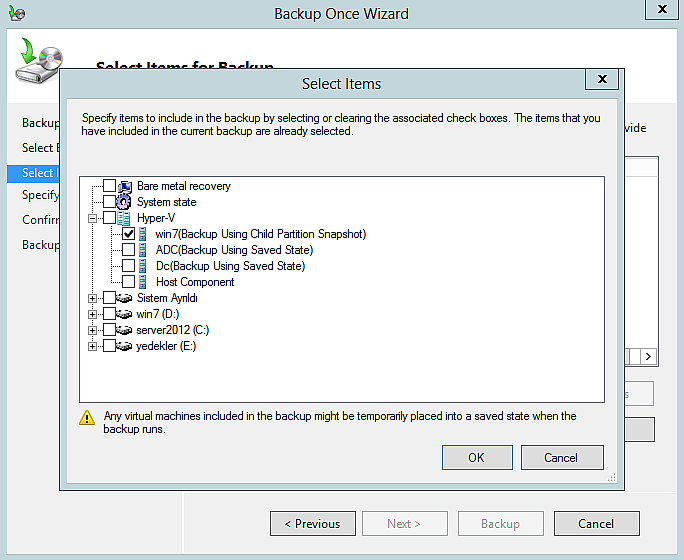This screenshot has height=560, width=684.
Task: Click the win7 (D:) drive icon
Action: click(x=124, y=314)
